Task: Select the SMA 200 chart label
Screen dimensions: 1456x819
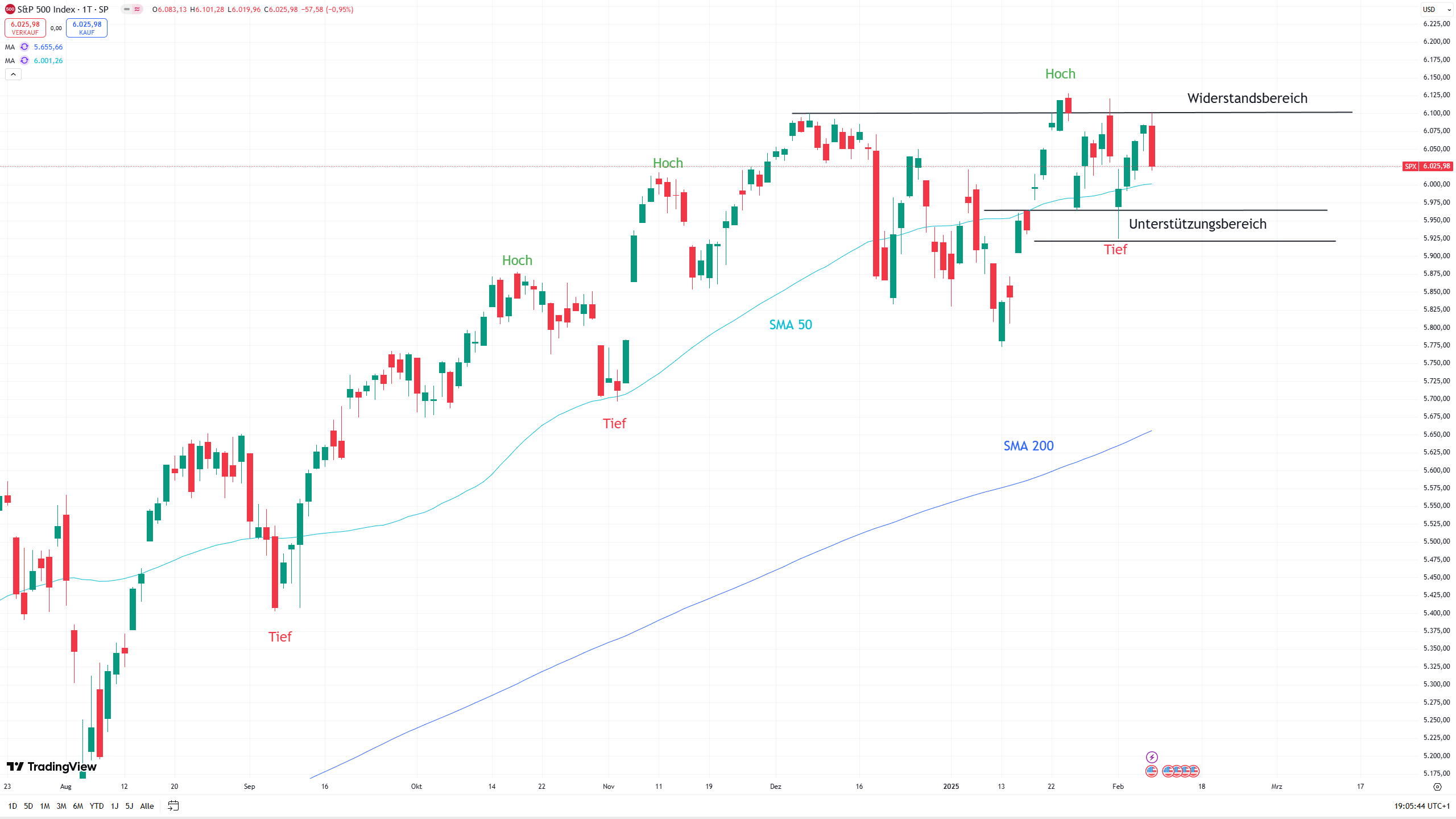Action: [x=1028, y=446]
